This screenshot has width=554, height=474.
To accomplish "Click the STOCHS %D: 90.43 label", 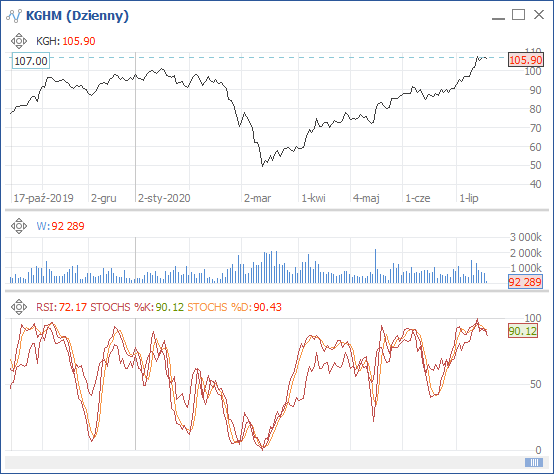I will point(234,307).
